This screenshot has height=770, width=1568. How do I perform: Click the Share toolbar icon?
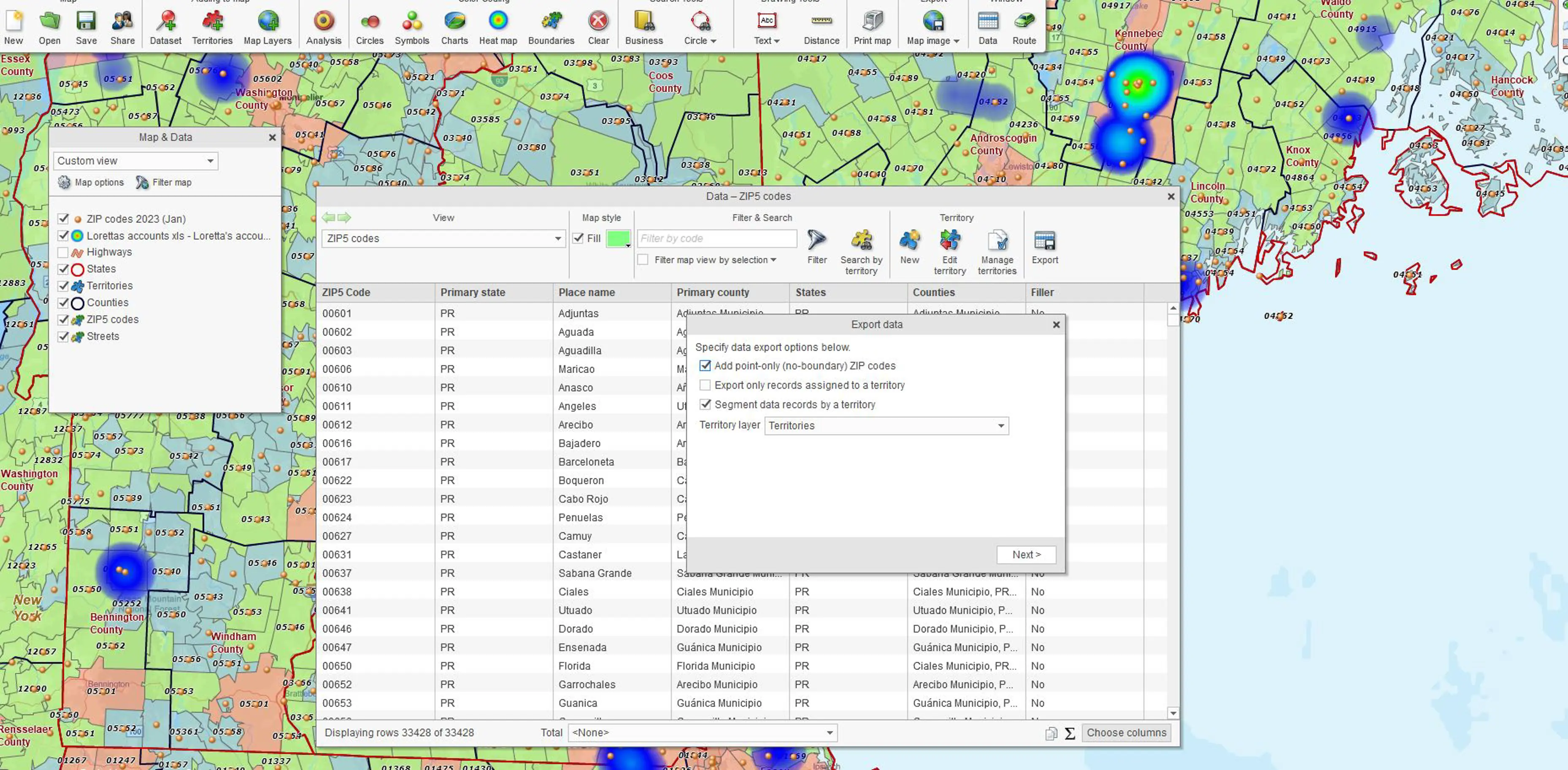[122, 21]
